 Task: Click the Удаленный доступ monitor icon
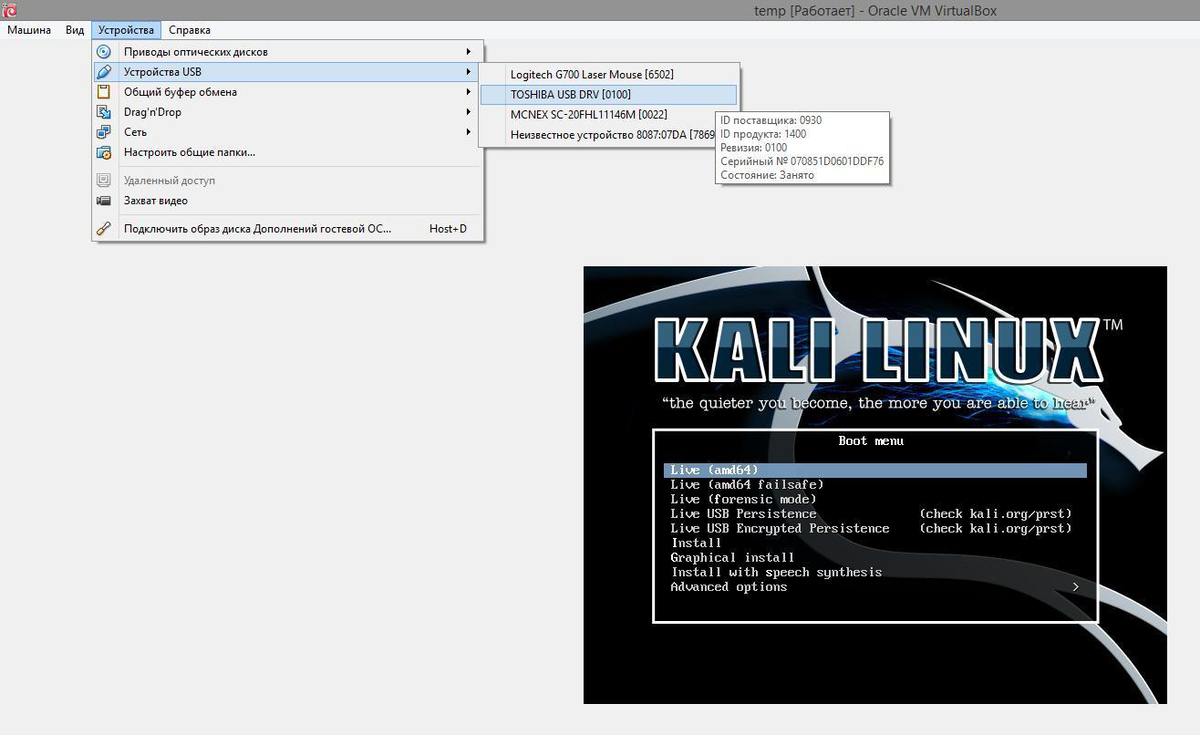104,180
